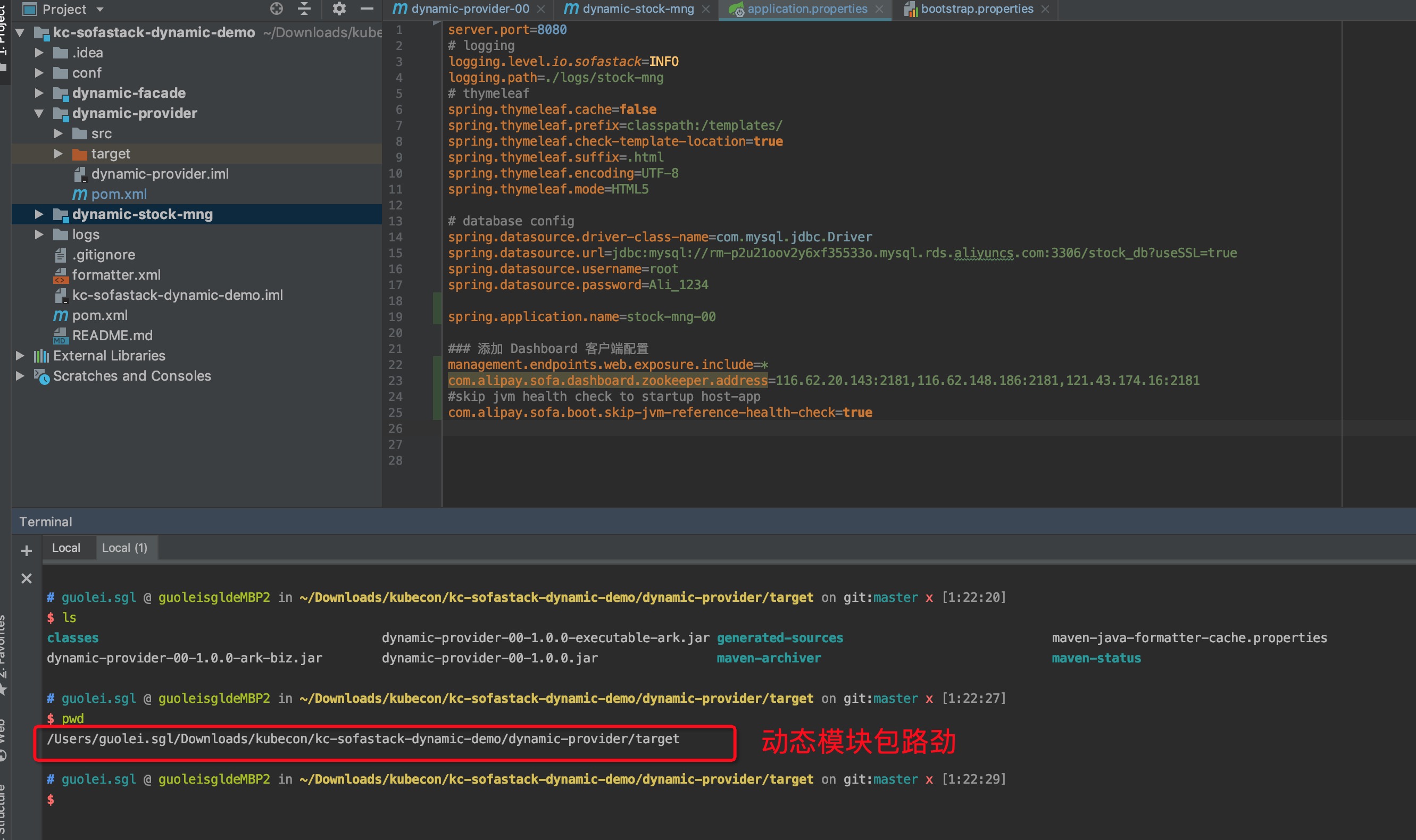
Task: Click line 1 server.port=8080 in editor
Action: [507, 29]
